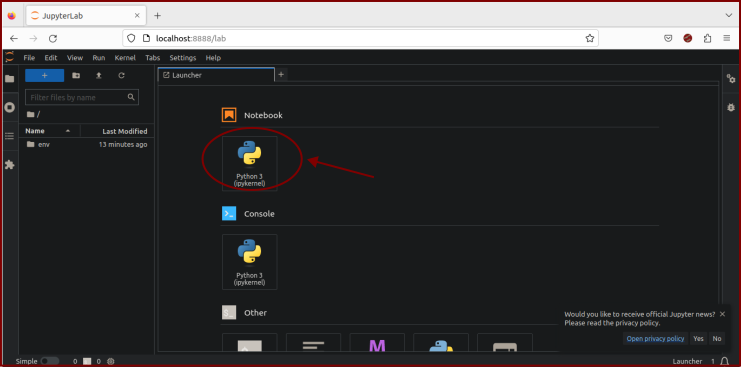The image size is (741, 367).
Task: Toggle Simple interface mode switch
Action: pyautogui.click(x=50, y=361)
